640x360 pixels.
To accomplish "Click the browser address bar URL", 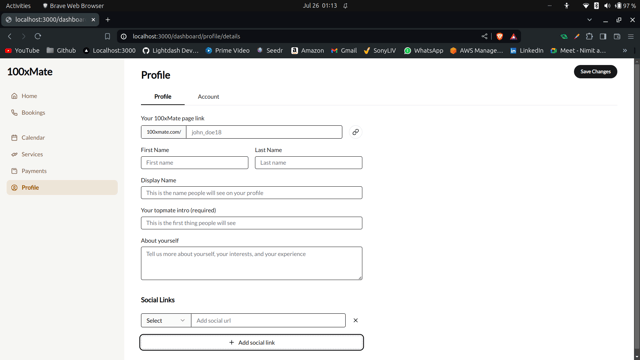I will coord(186,36).
